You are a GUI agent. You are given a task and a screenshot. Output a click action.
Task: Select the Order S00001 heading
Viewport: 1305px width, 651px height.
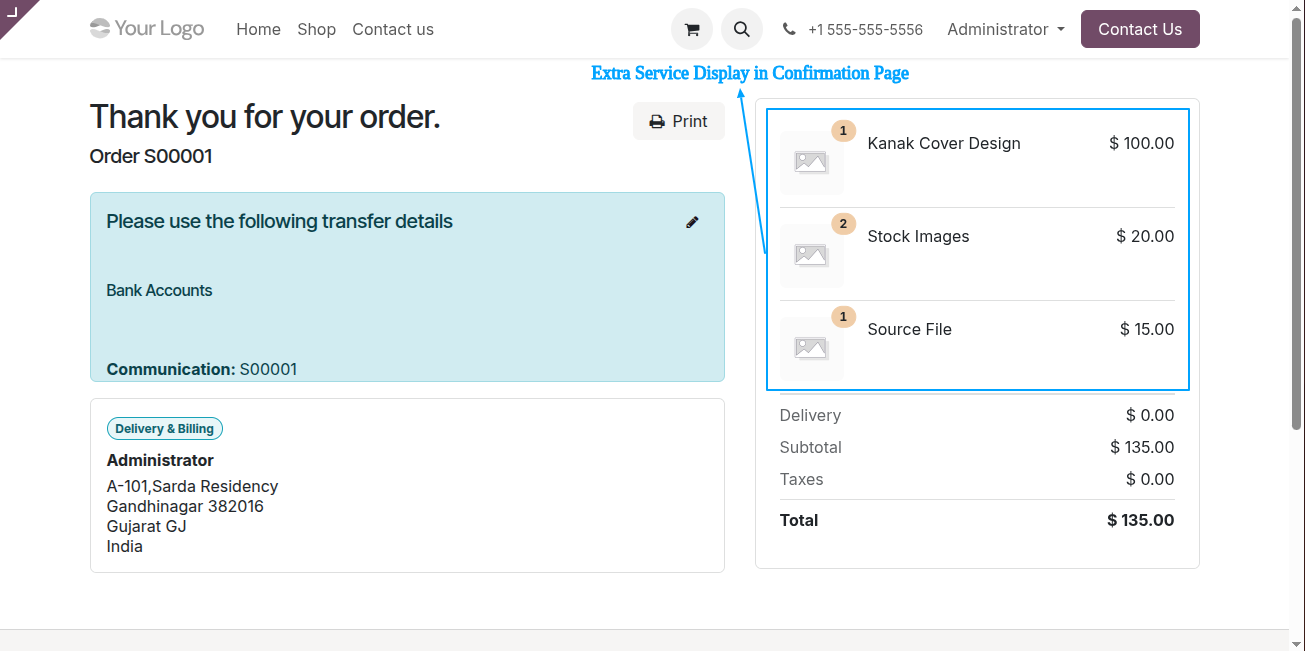pos(151,156)
